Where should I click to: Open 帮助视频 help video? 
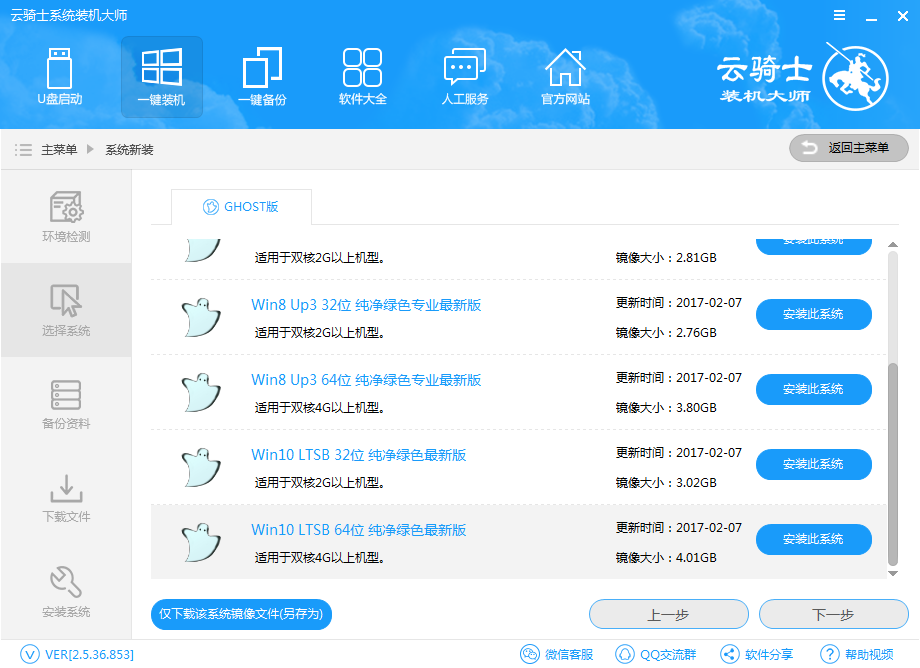pyautogui.click(x=857, y=654)
